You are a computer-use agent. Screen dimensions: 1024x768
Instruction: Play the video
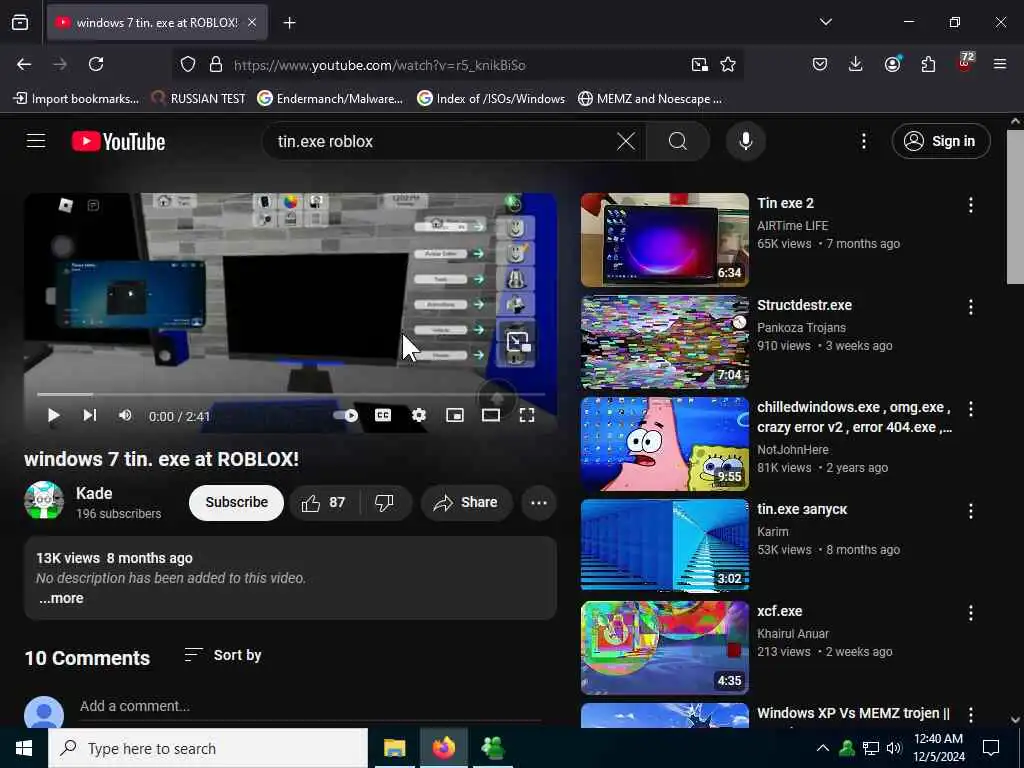pos(54,415)
